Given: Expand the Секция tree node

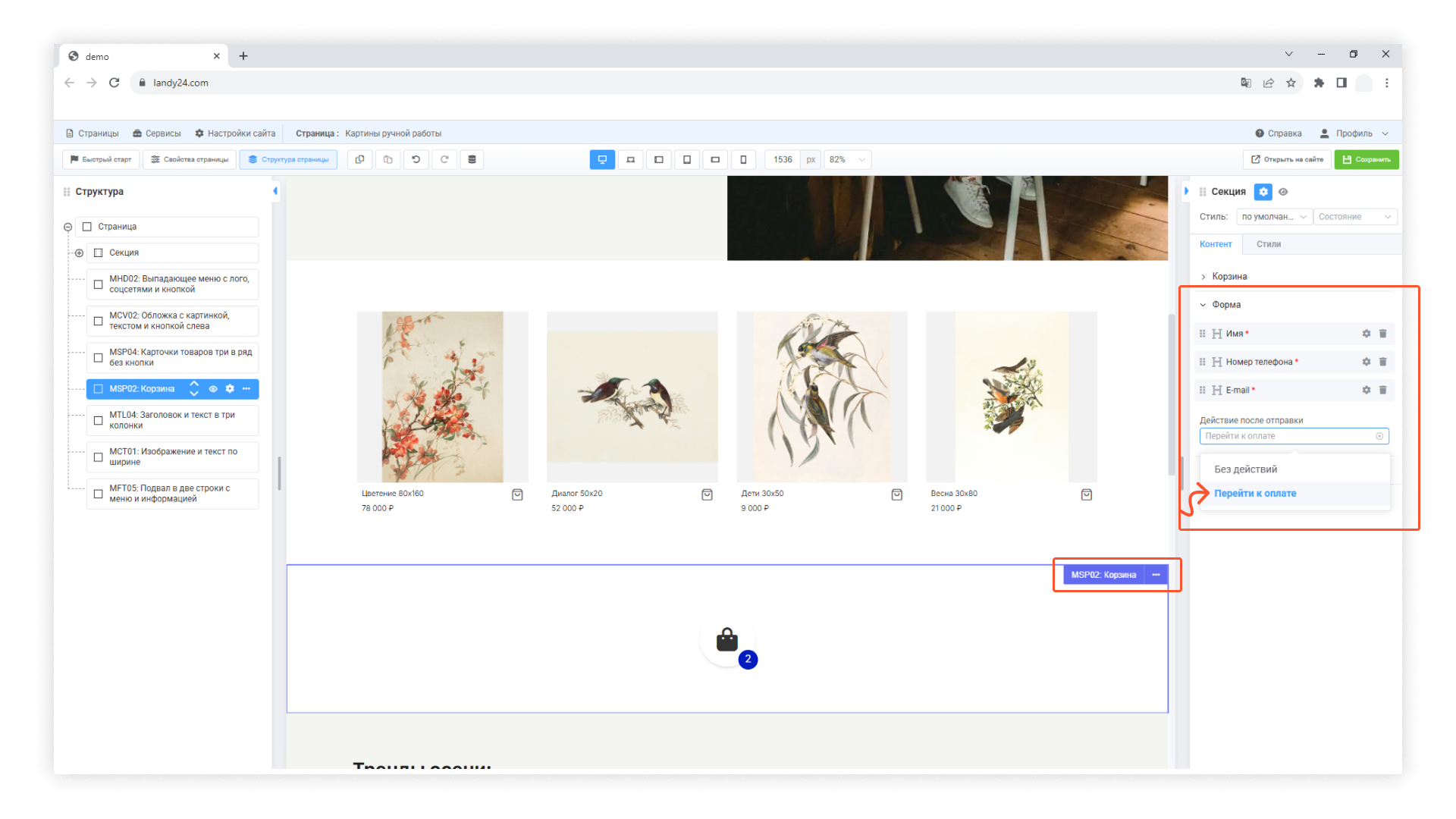Looking at the screenshot, I should [79, 253].
